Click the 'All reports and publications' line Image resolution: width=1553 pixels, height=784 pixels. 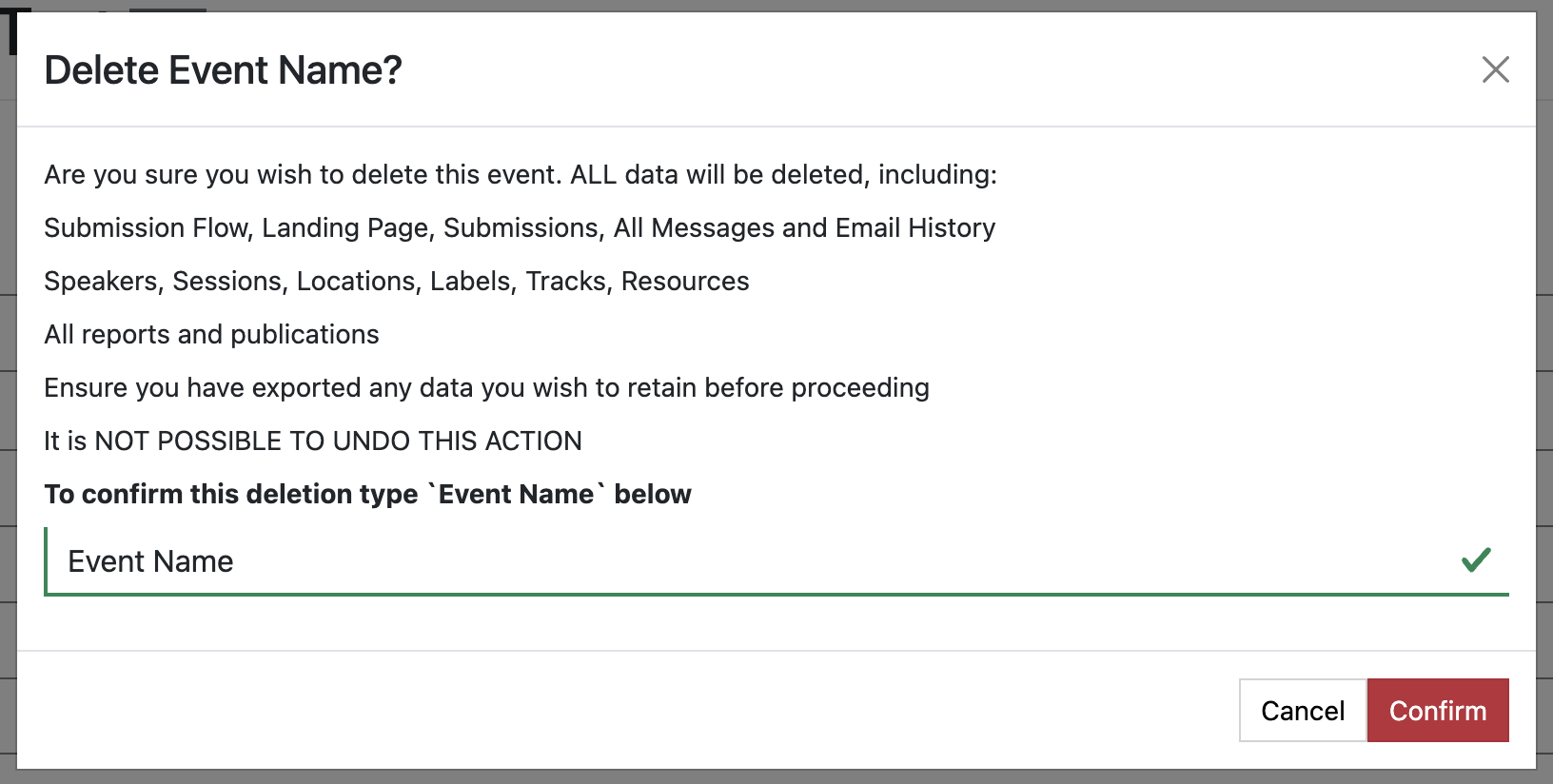pos(211,335)
